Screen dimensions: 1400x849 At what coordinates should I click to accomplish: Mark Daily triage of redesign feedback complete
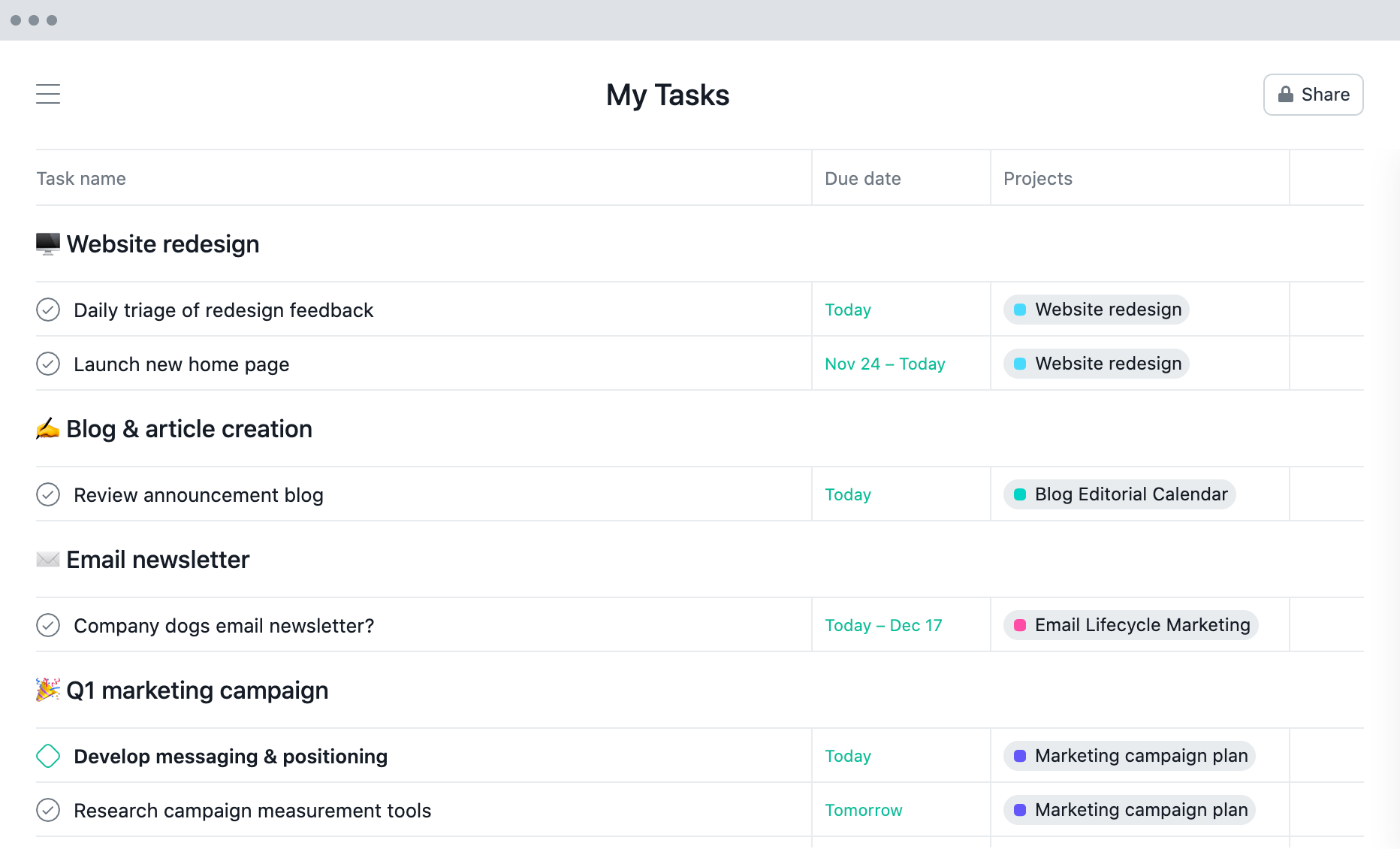point(48,309)
